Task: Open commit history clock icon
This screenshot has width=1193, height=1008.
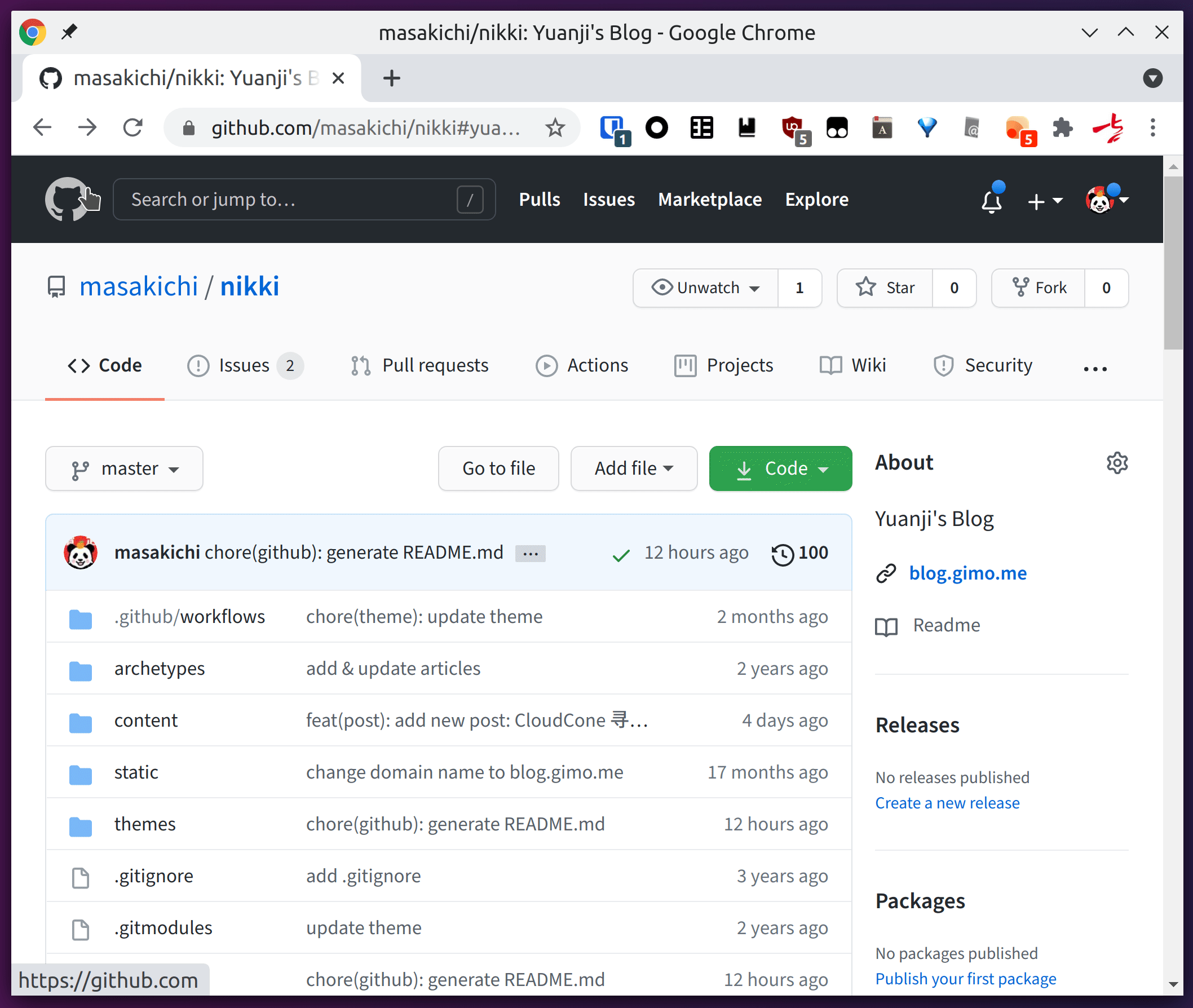Action: [782, 554]
